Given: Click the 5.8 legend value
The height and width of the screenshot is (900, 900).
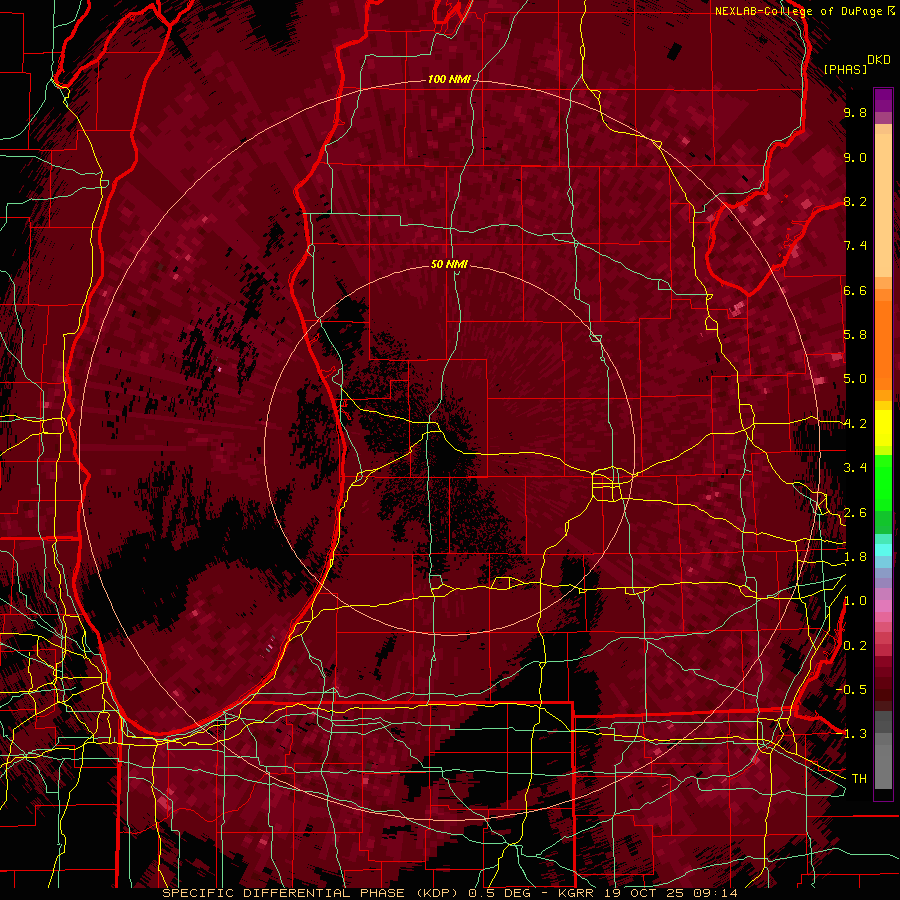Looking at the screenshot, I should [x=855, y=335].
